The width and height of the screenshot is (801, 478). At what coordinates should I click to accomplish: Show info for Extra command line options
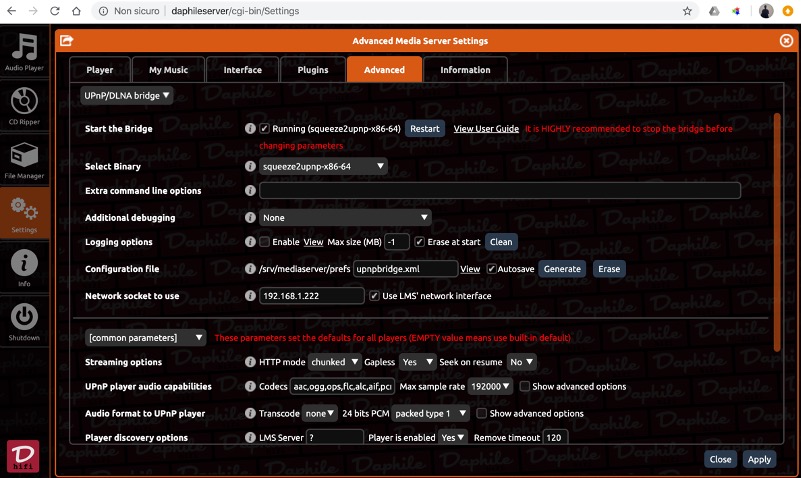(250, 190)
